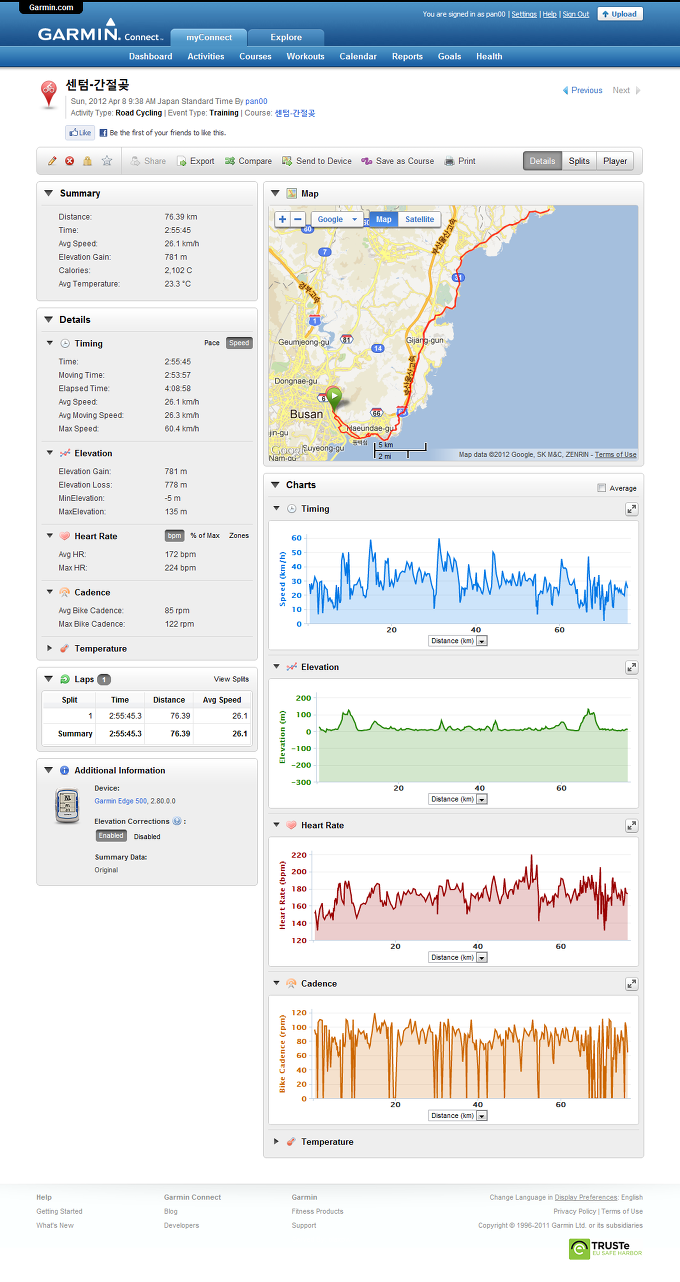
Task: Toggle the Average checkbox in Charts
Action: (601, 488)
